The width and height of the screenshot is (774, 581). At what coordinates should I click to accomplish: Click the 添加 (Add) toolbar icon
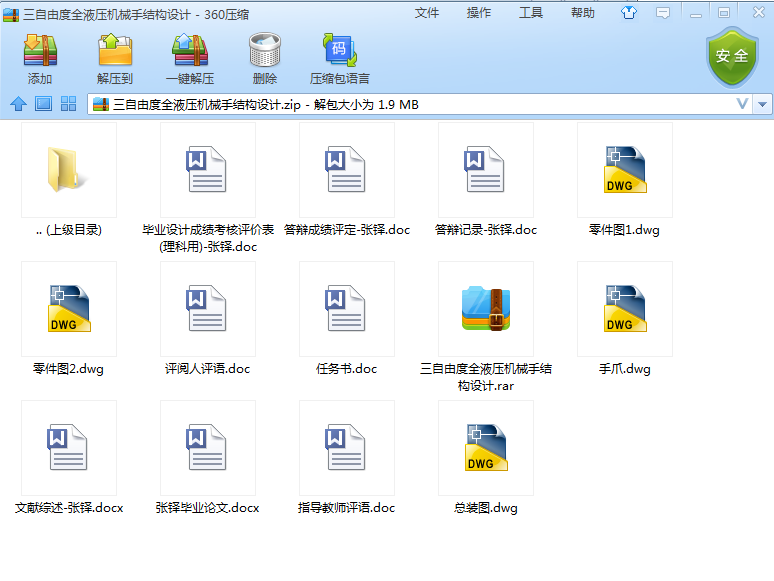[40, 50]
